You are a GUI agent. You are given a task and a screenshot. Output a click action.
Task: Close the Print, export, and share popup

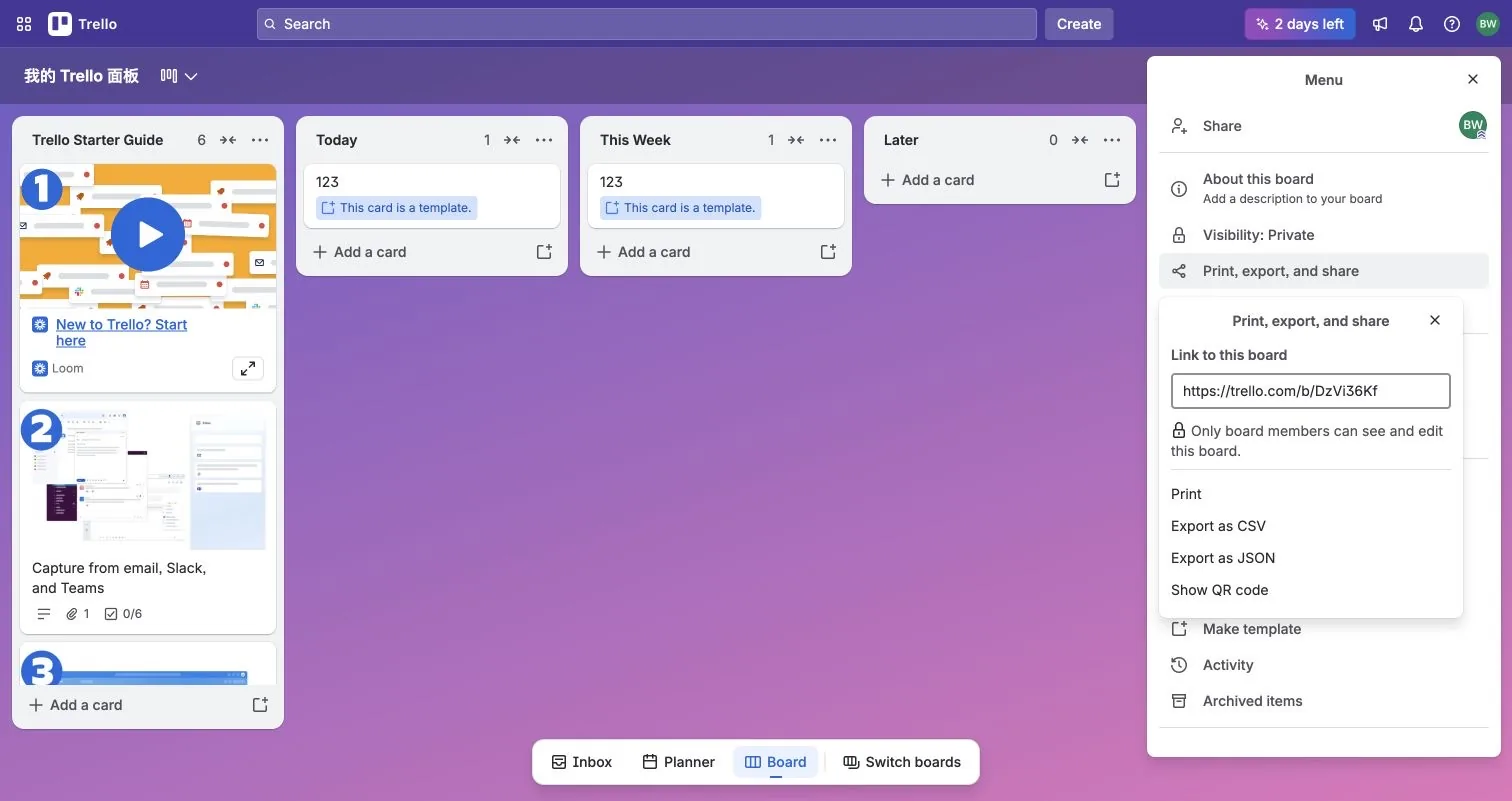(x=1435, y=321)
